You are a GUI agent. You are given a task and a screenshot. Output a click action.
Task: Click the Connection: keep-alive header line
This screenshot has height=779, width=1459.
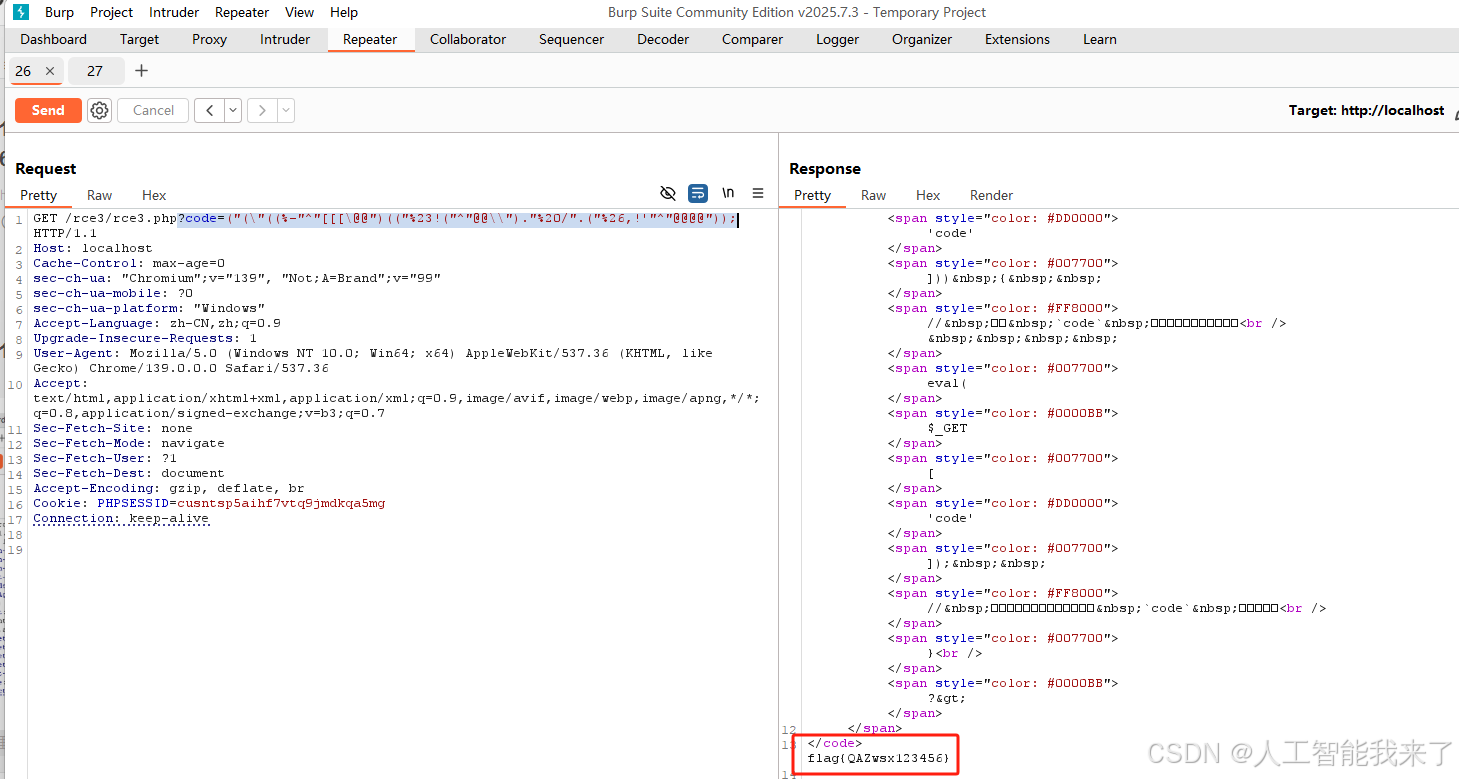pos(121,518)
